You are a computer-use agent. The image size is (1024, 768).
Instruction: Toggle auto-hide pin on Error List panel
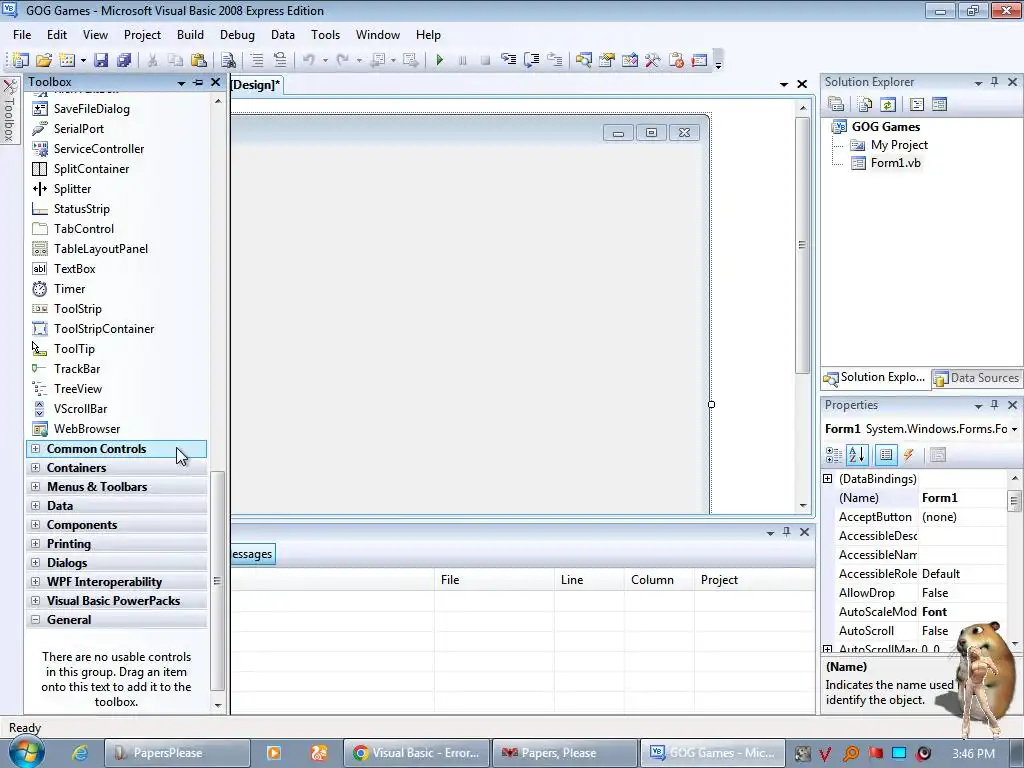(x=787, y=532)
